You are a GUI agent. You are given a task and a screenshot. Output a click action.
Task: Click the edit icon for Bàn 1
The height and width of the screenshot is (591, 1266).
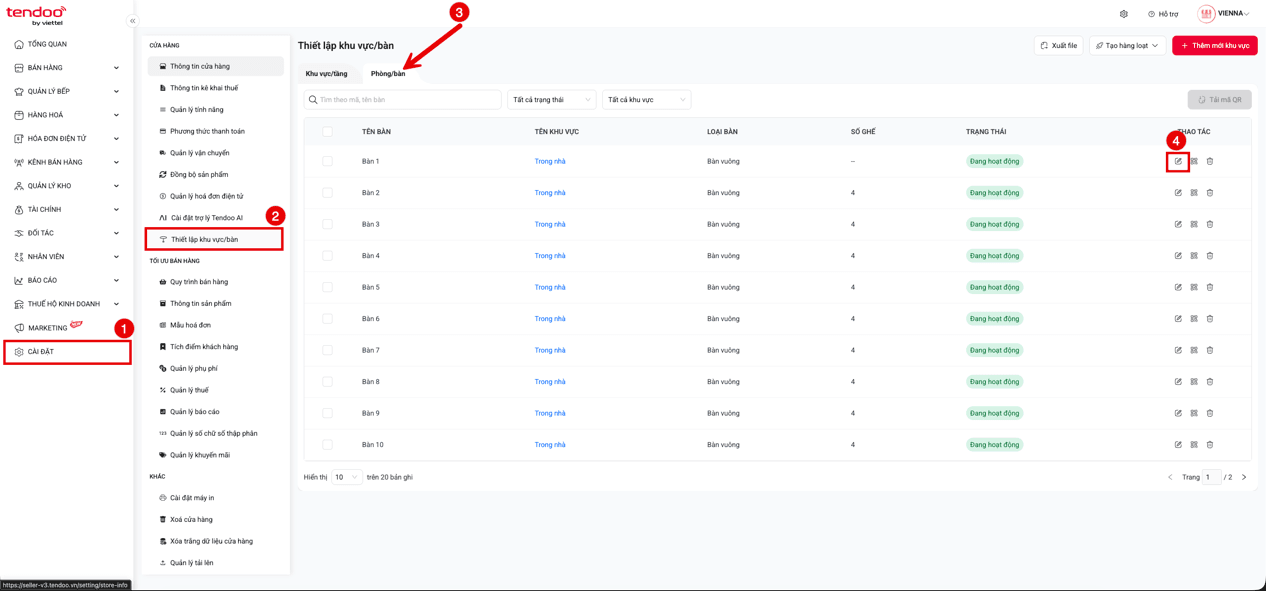tap(1178, 161)
